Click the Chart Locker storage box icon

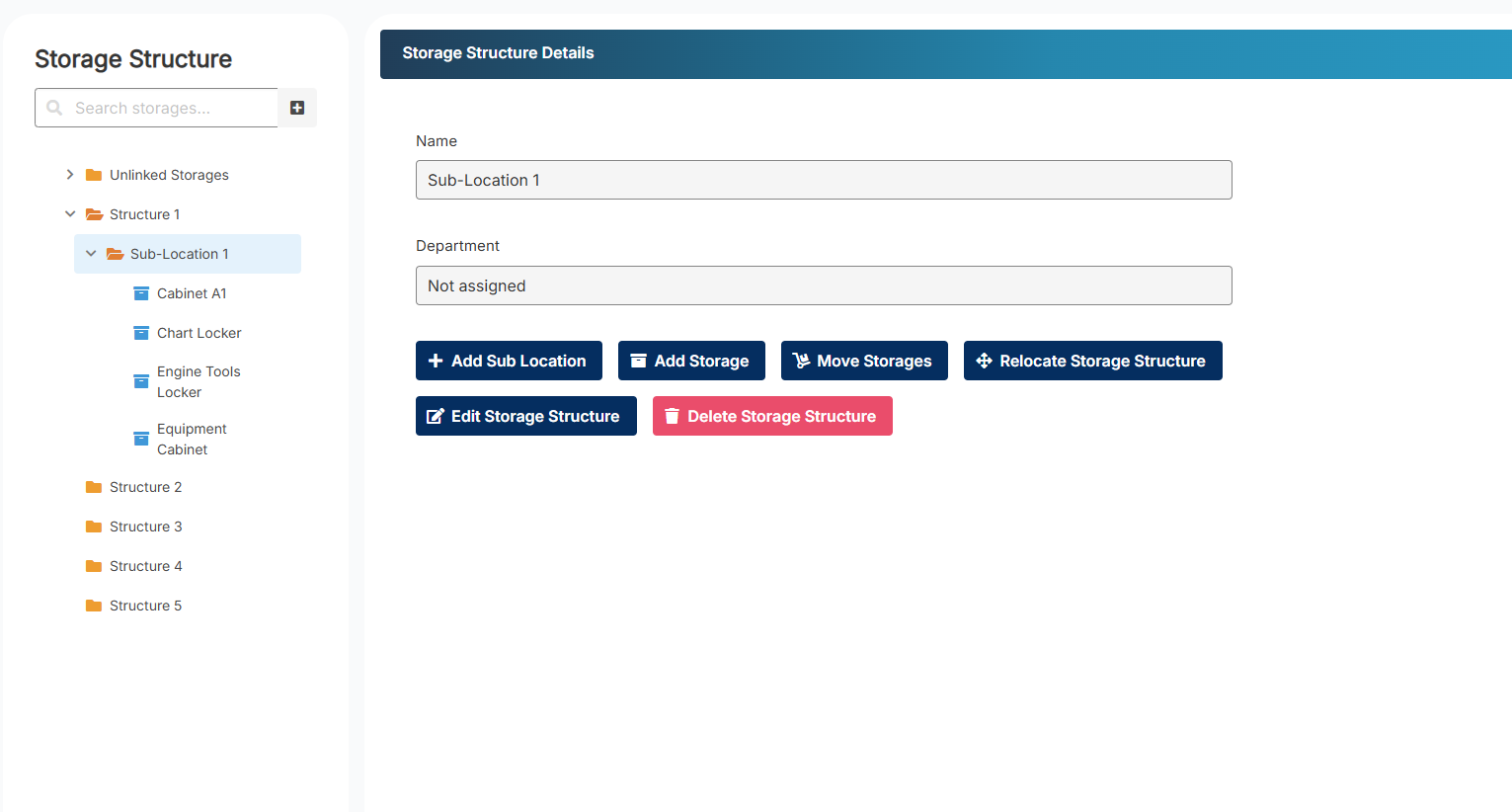(141, 333)
